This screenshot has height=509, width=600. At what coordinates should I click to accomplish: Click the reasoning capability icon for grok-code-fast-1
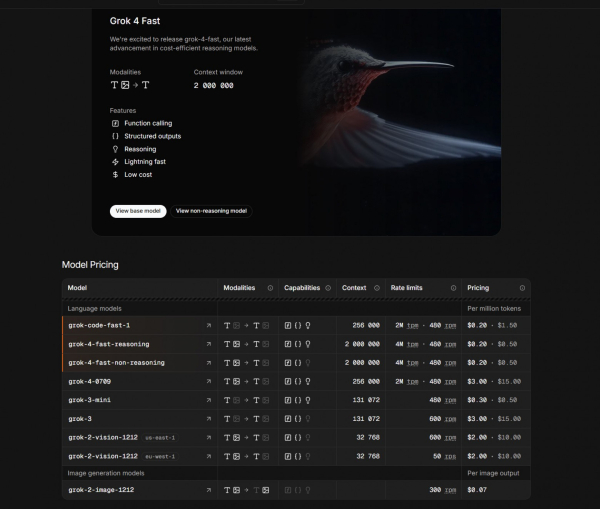pyautogui.click(x=308, y=325)
